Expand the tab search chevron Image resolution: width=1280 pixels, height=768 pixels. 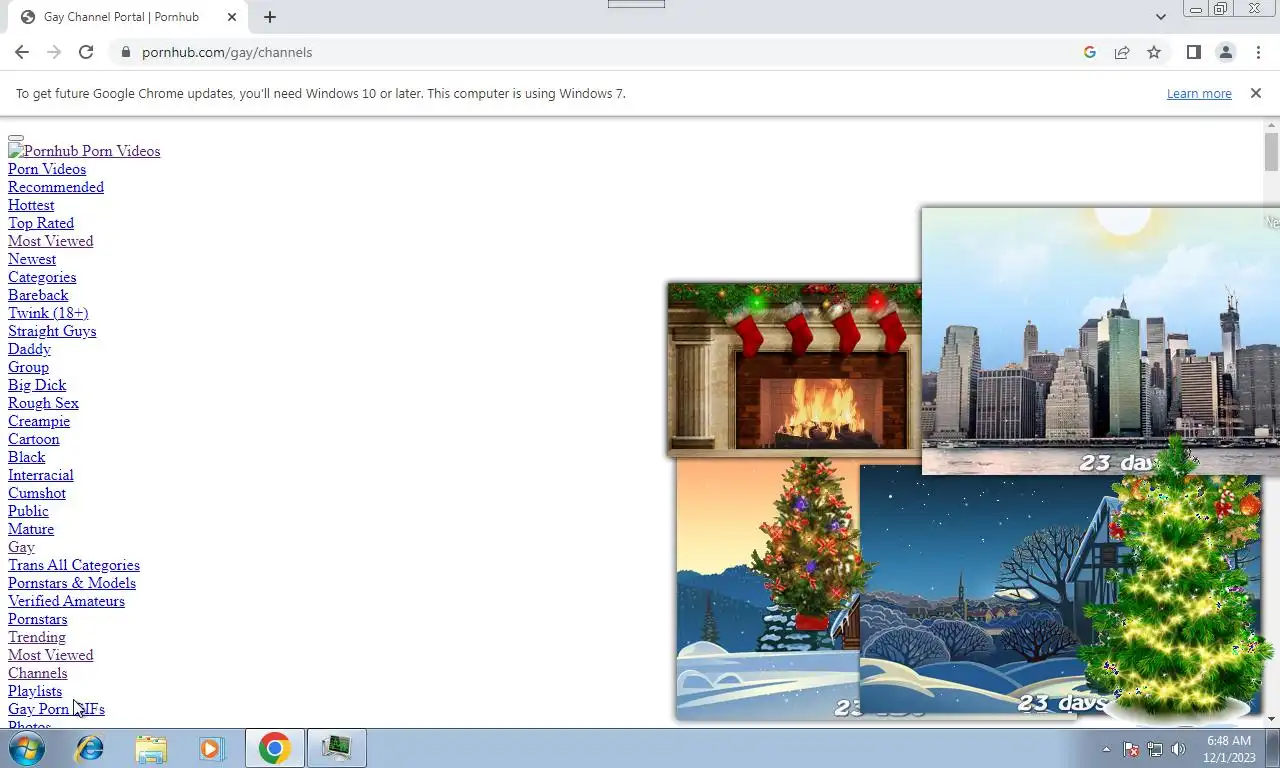1160,17
